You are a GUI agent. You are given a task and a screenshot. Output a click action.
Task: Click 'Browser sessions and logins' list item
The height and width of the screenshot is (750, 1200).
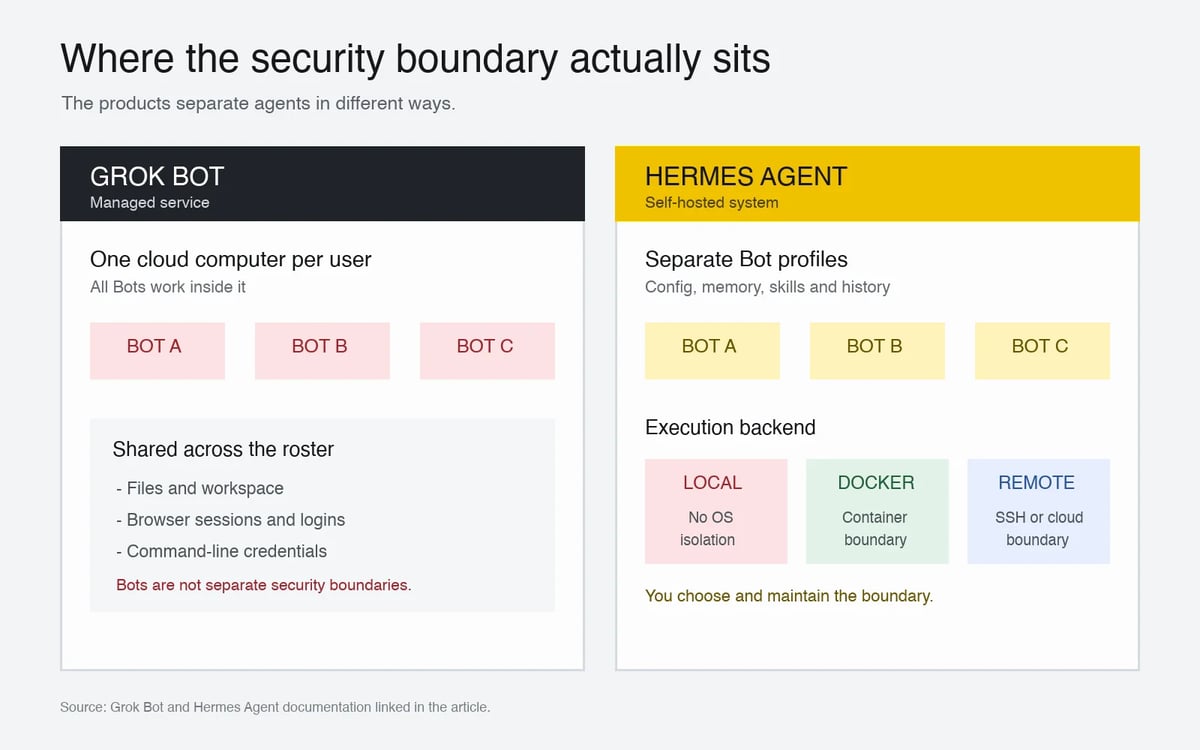coord(231,520)
